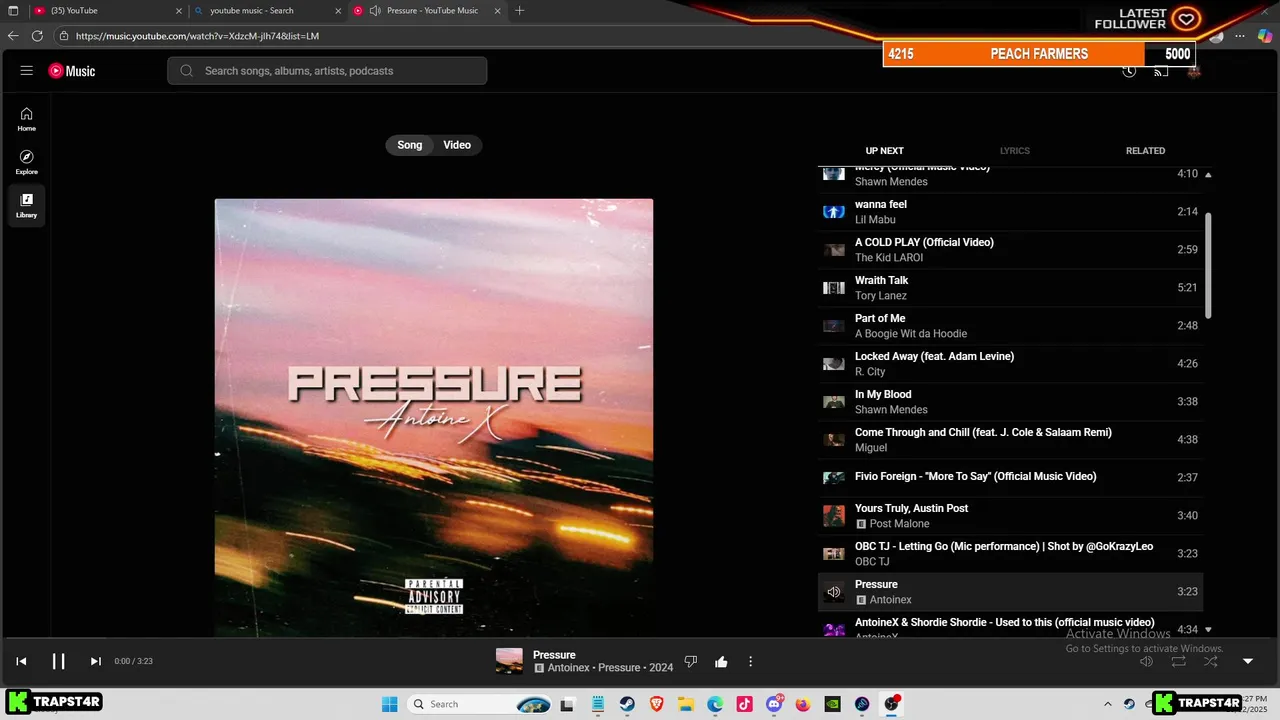Screen dimensions: 1280x720
Task: Skip to the next track
Action: 95,661
